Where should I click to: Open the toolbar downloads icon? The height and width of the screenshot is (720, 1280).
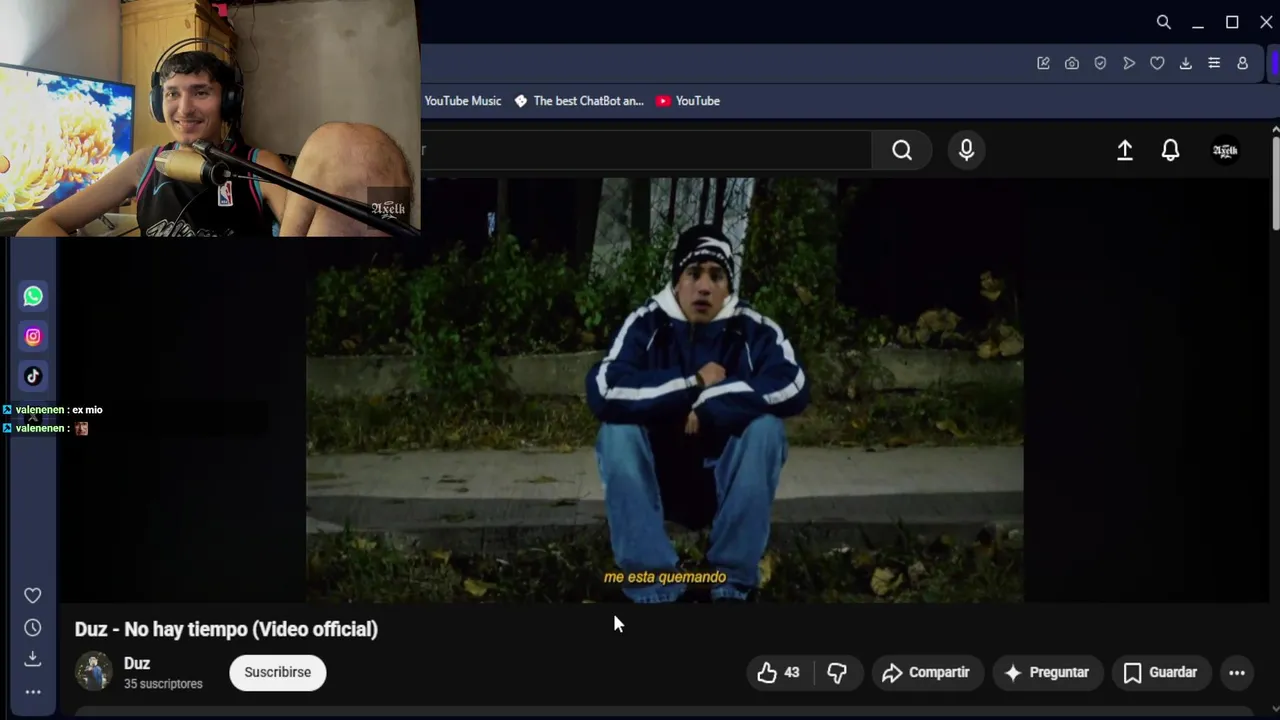pos(1185,63)
